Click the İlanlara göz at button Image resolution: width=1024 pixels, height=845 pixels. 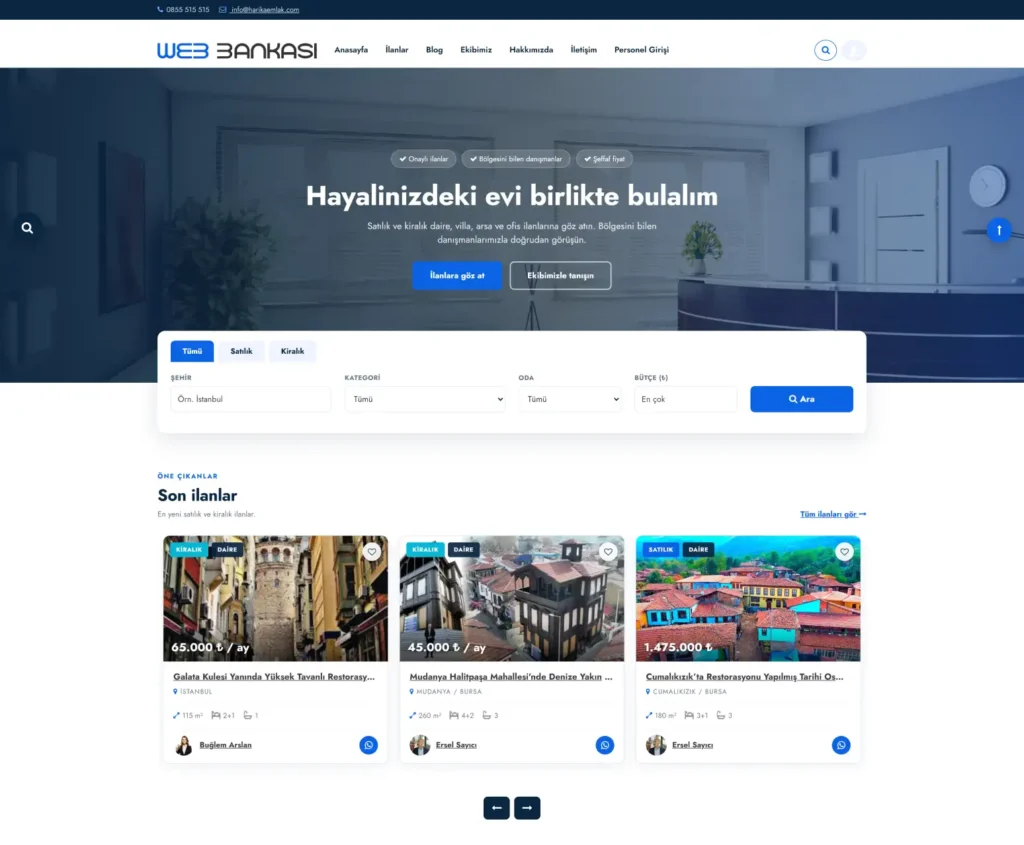[457, 276]
